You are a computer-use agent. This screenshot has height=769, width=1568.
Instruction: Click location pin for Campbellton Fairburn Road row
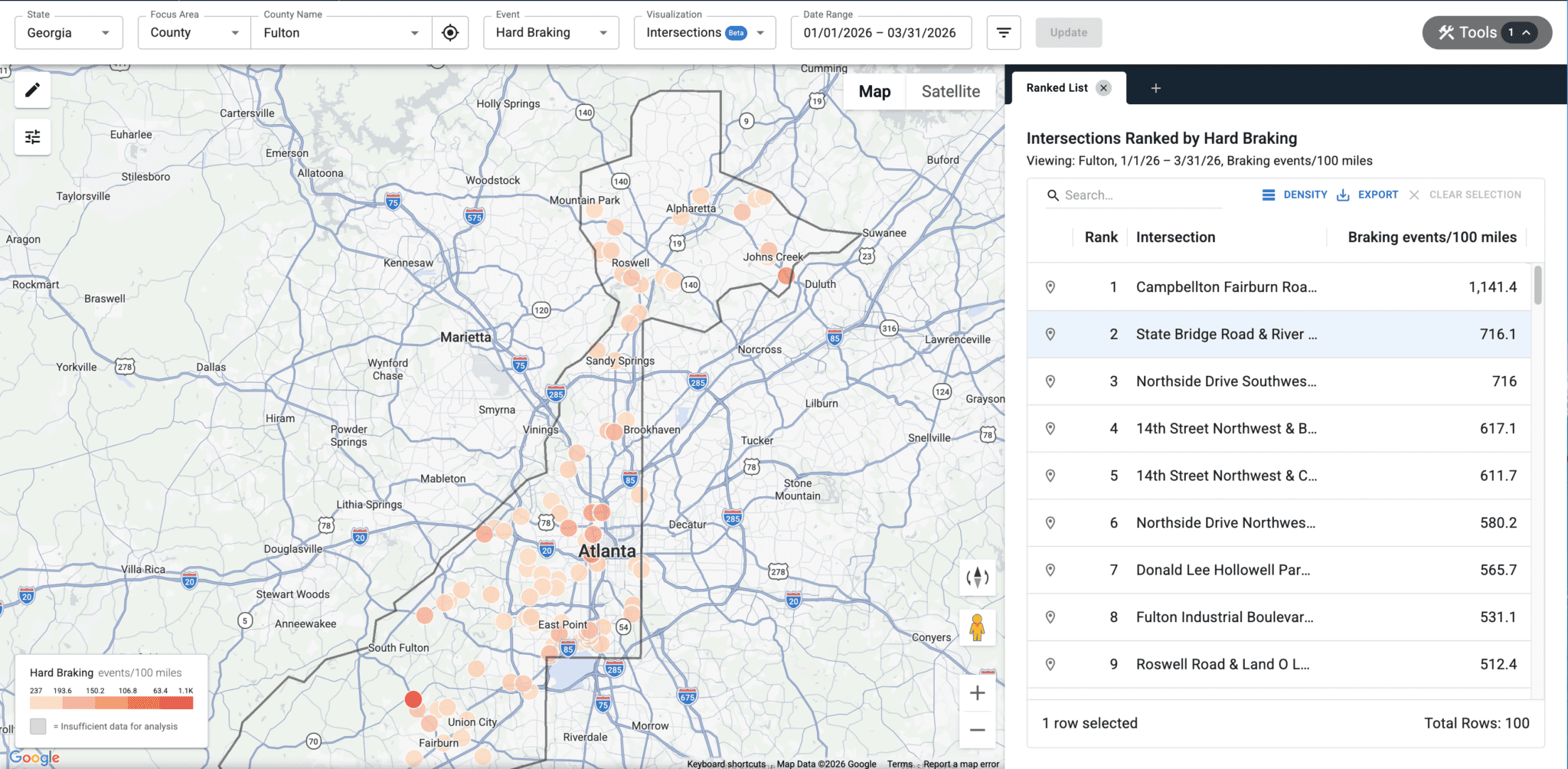(1050, 287)
